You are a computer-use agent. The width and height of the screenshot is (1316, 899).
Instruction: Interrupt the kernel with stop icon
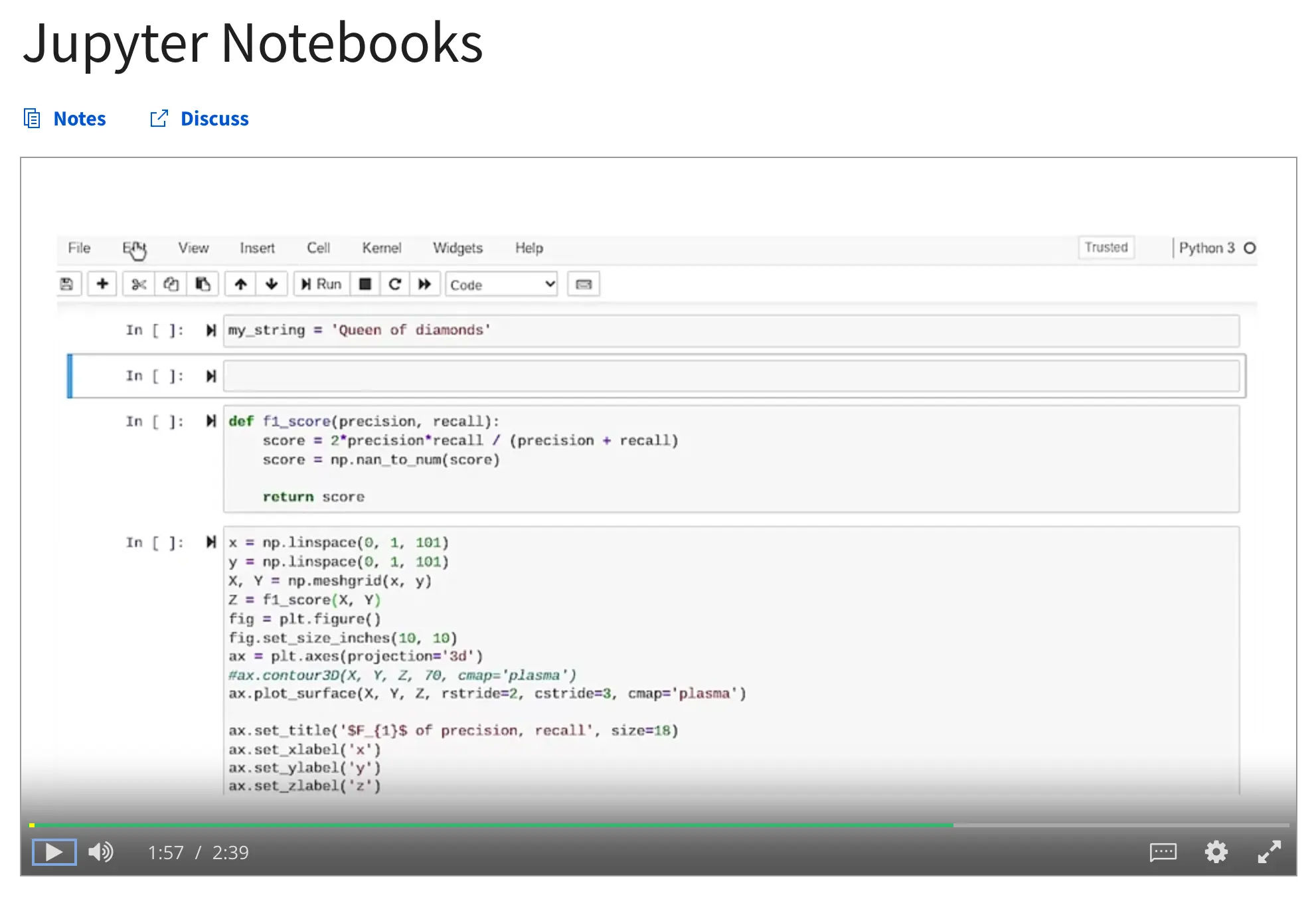365,284
